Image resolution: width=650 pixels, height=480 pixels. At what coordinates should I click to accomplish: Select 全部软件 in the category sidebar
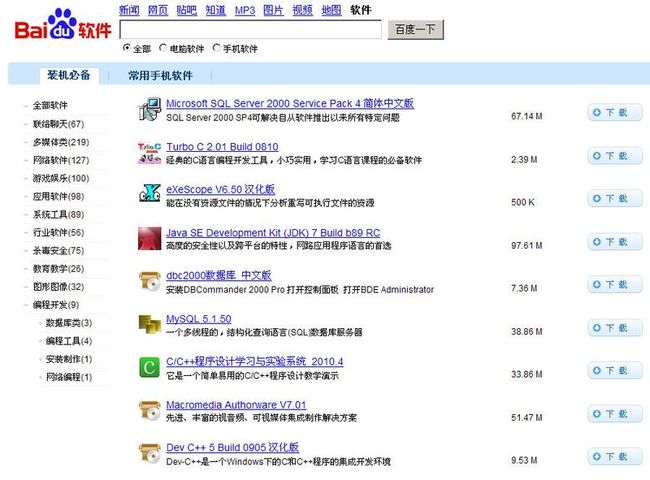[x=50, y=105]
